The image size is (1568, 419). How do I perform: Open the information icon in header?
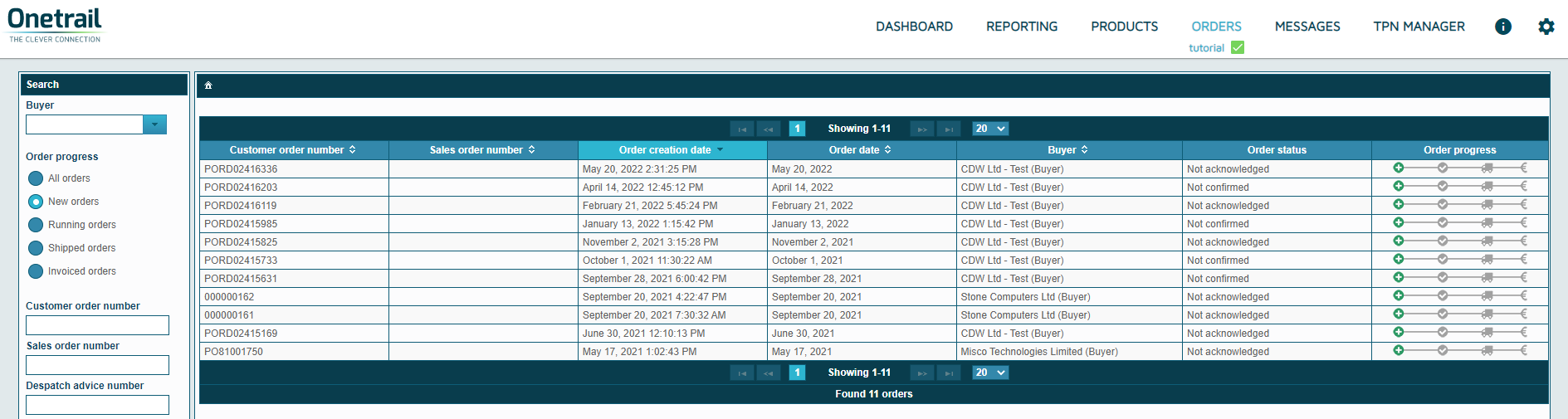[x=1502, y=27]
